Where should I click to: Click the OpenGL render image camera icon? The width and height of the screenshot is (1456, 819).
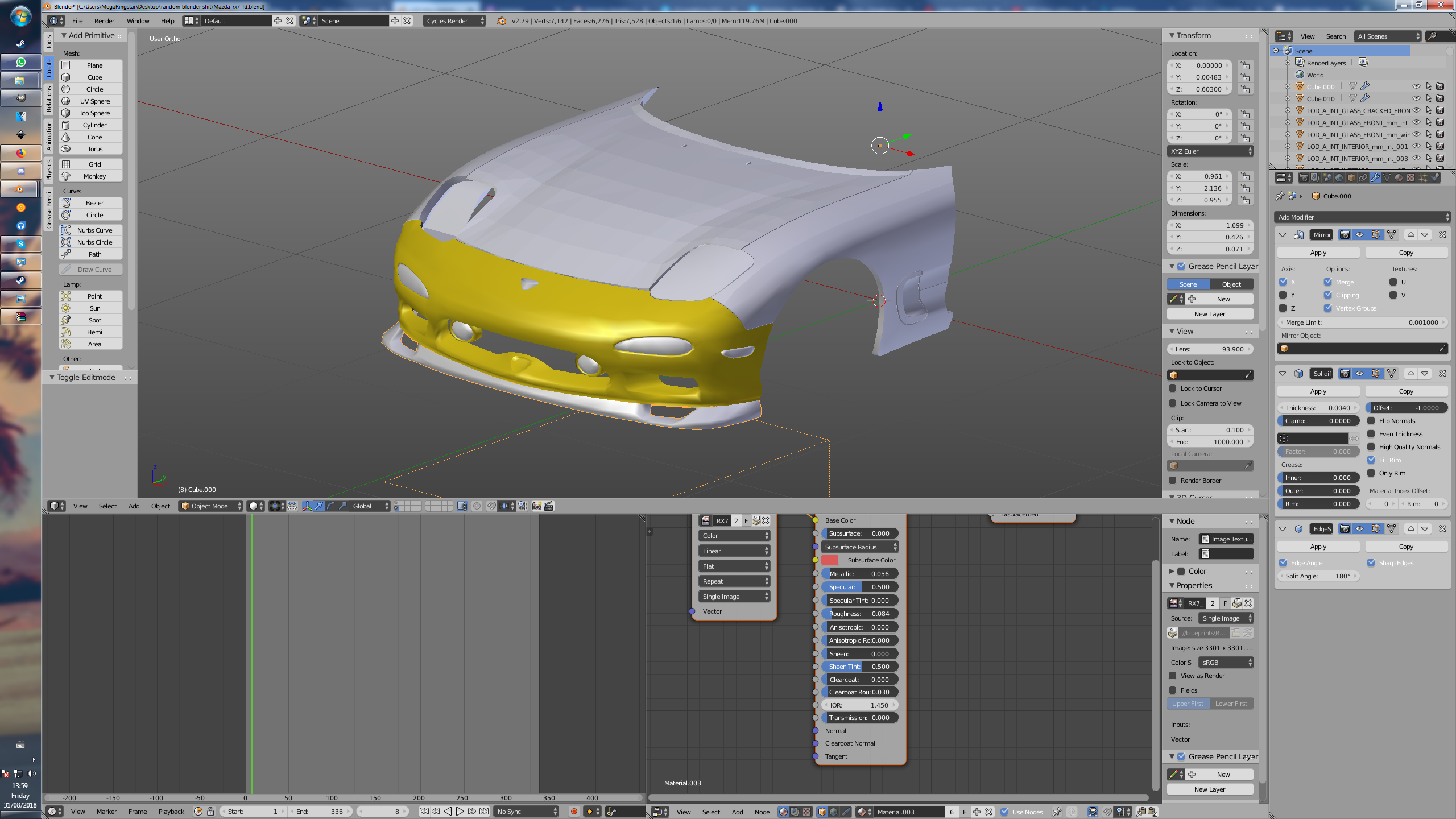537,506
